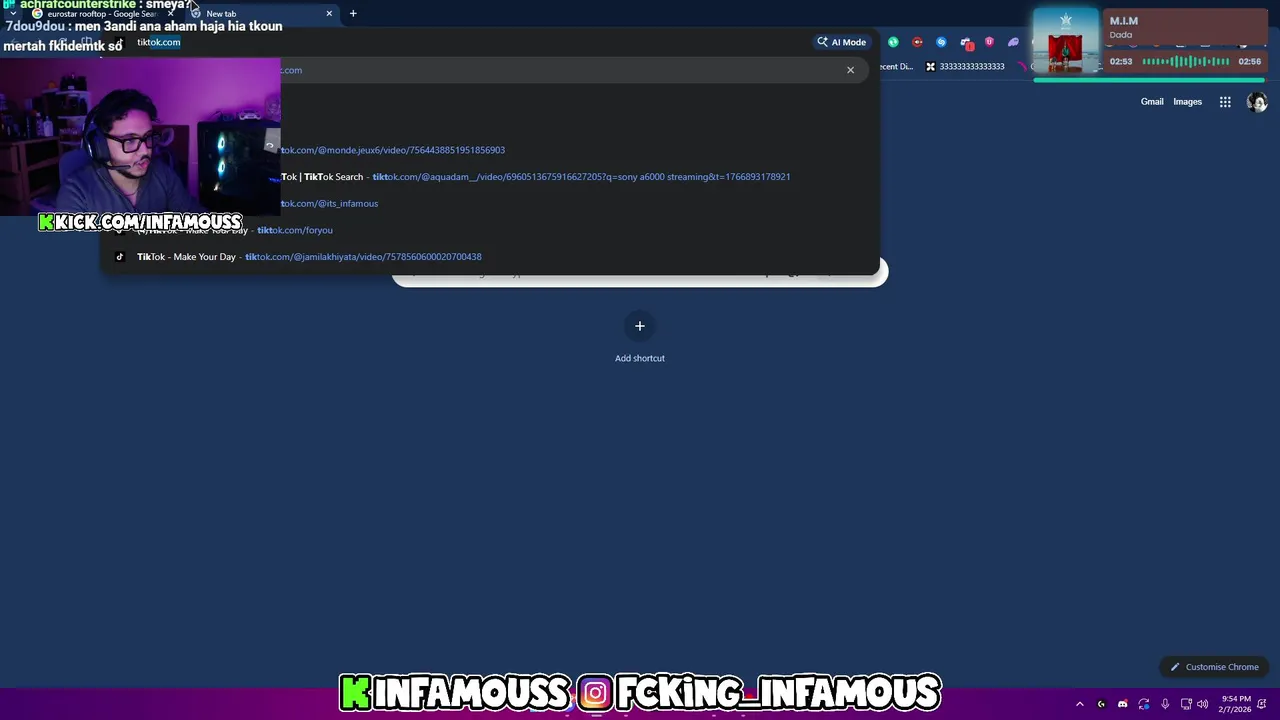Click the M.I.M album art thumbnail
The width and height of the screenshot is (1280, 720).
[x=1065, y=42]
